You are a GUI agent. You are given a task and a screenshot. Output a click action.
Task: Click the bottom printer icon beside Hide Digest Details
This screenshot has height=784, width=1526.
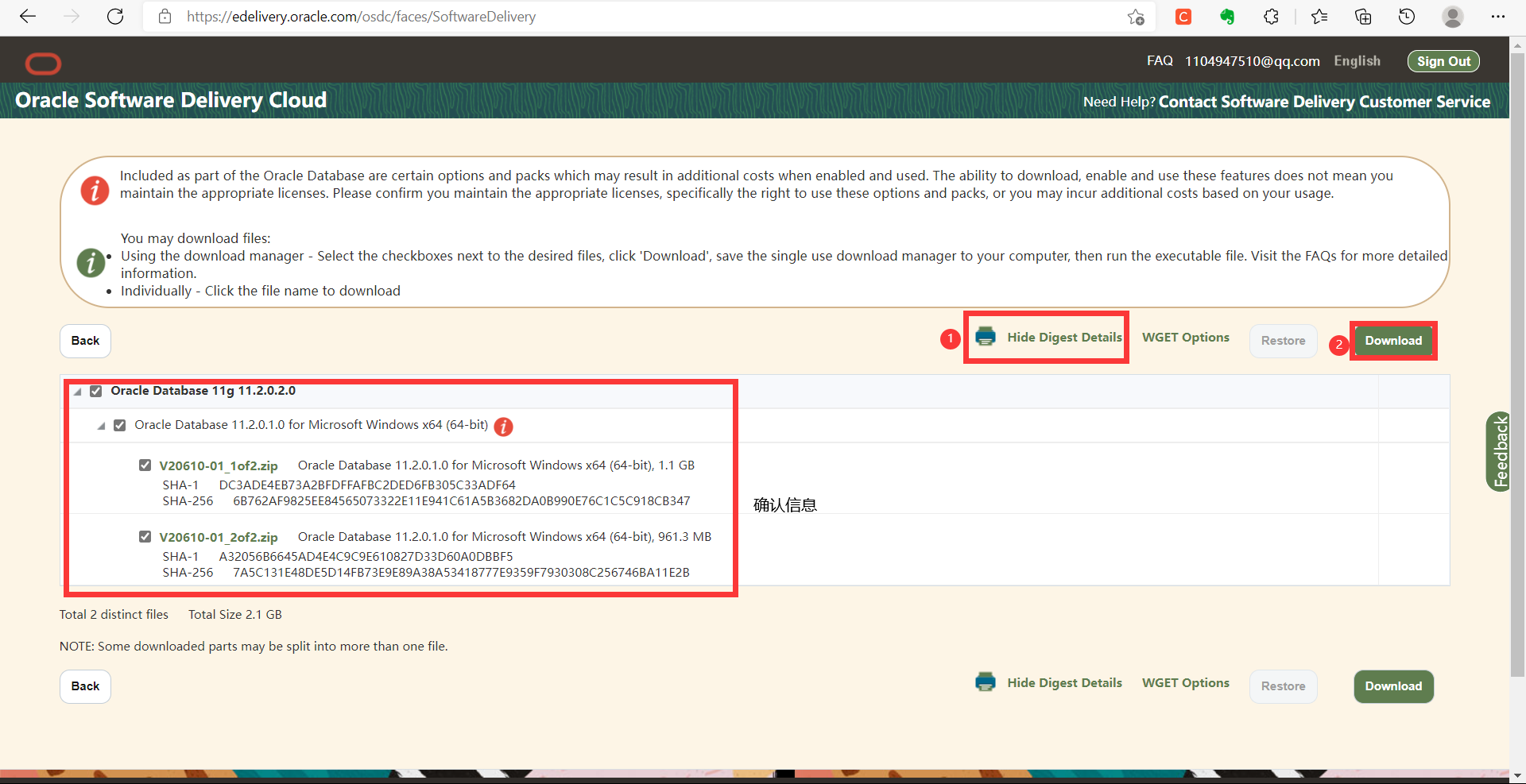tap(986, 682)
